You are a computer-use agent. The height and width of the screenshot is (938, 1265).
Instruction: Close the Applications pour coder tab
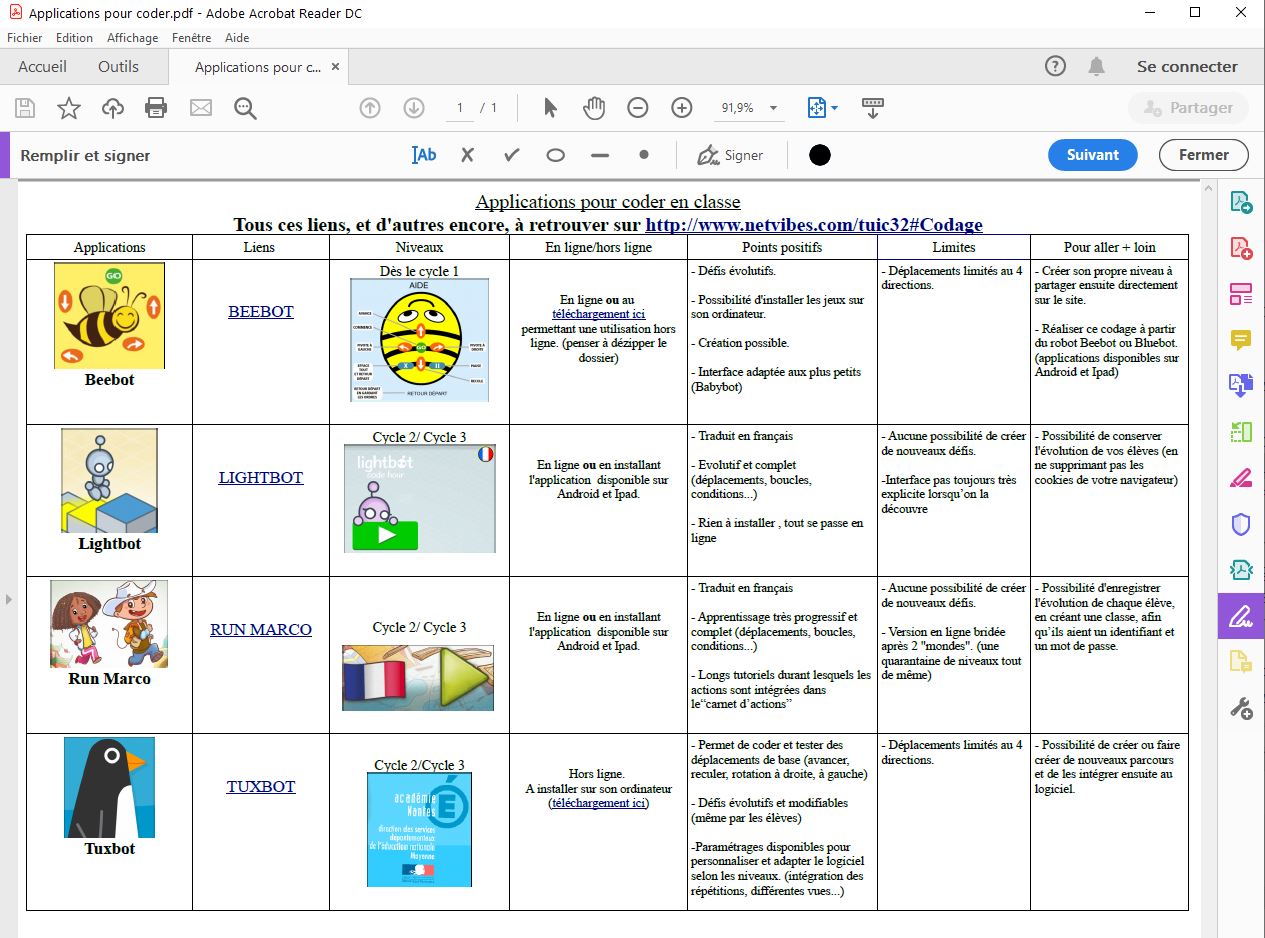tap(336, 67)
